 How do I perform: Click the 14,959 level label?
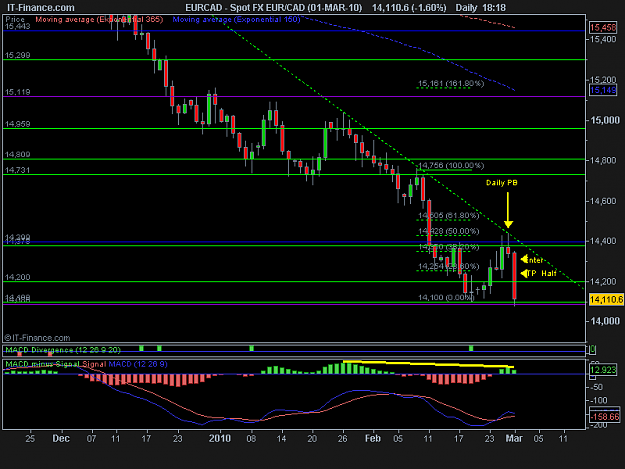click(17, 124)
